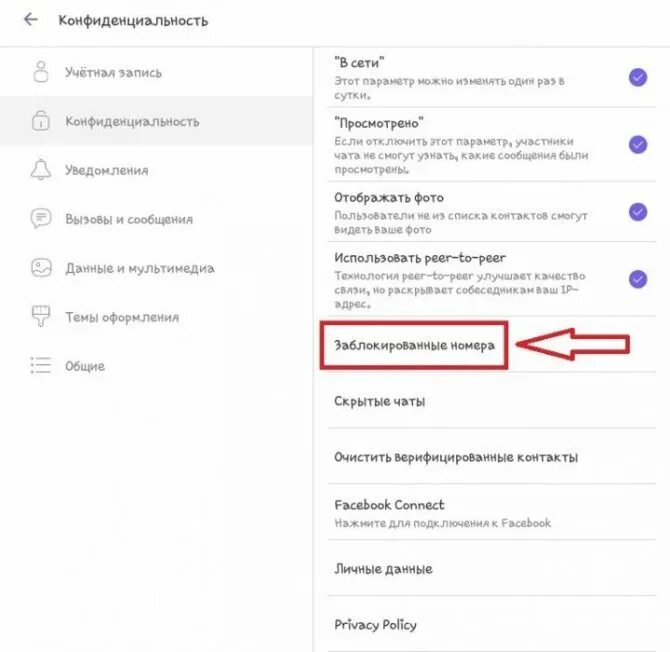
Task: Click the Вызовы и сообщения chat bubble icon
Action: click(41, 219)
